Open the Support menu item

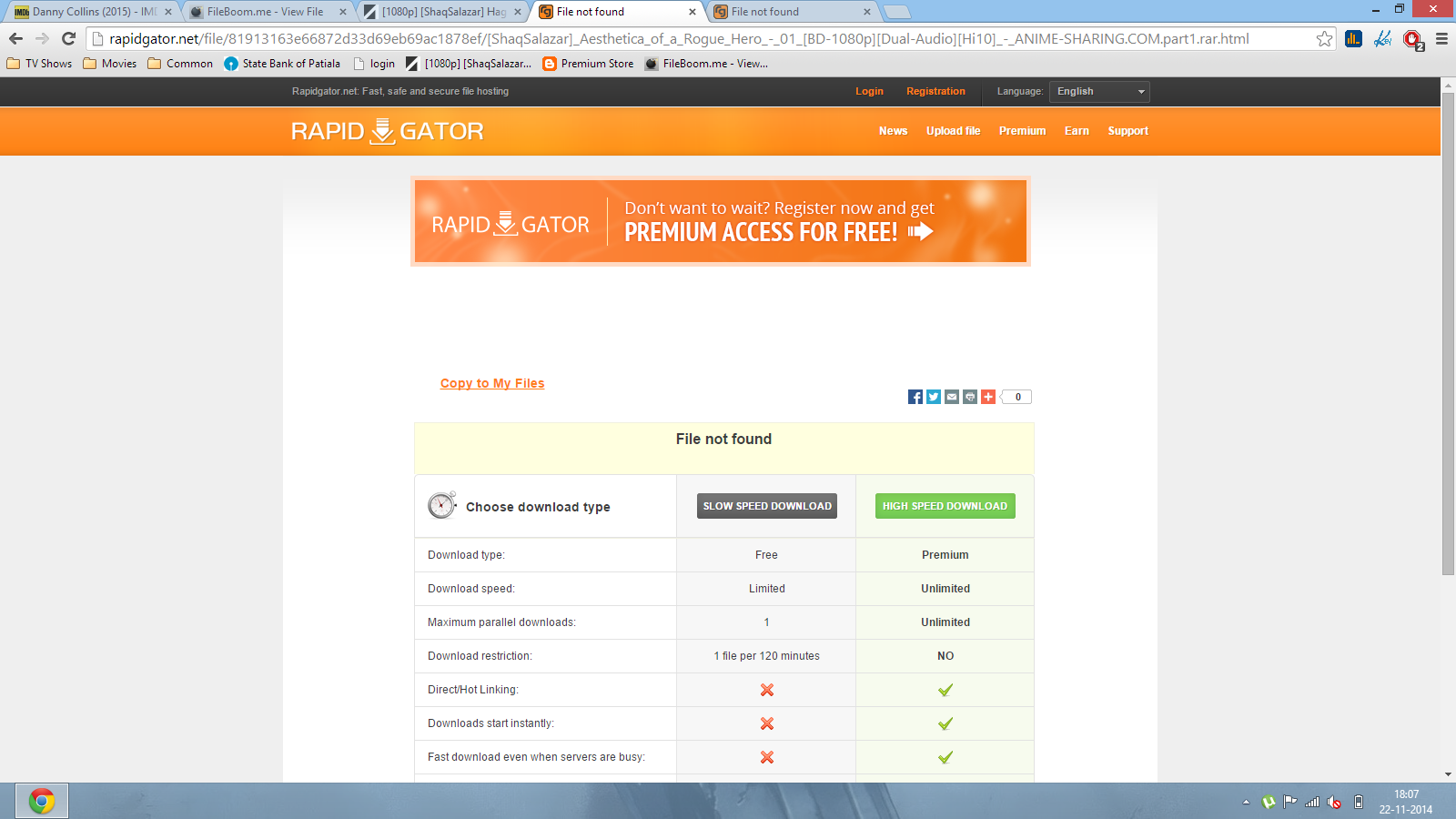coord(1127,131)
